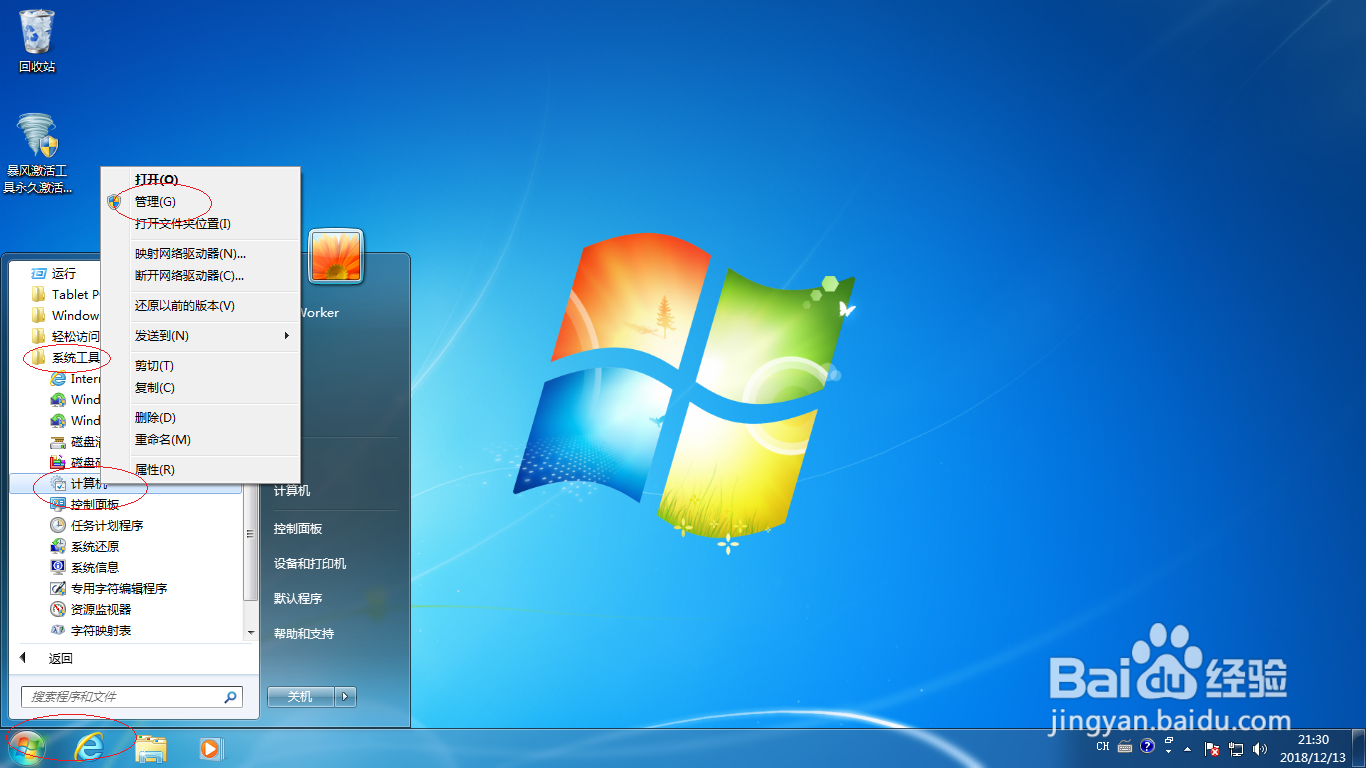This screenshot has height=768, width=1366.
Task: Click the blue help question mark tray icon
Action: click(1147, 746)
